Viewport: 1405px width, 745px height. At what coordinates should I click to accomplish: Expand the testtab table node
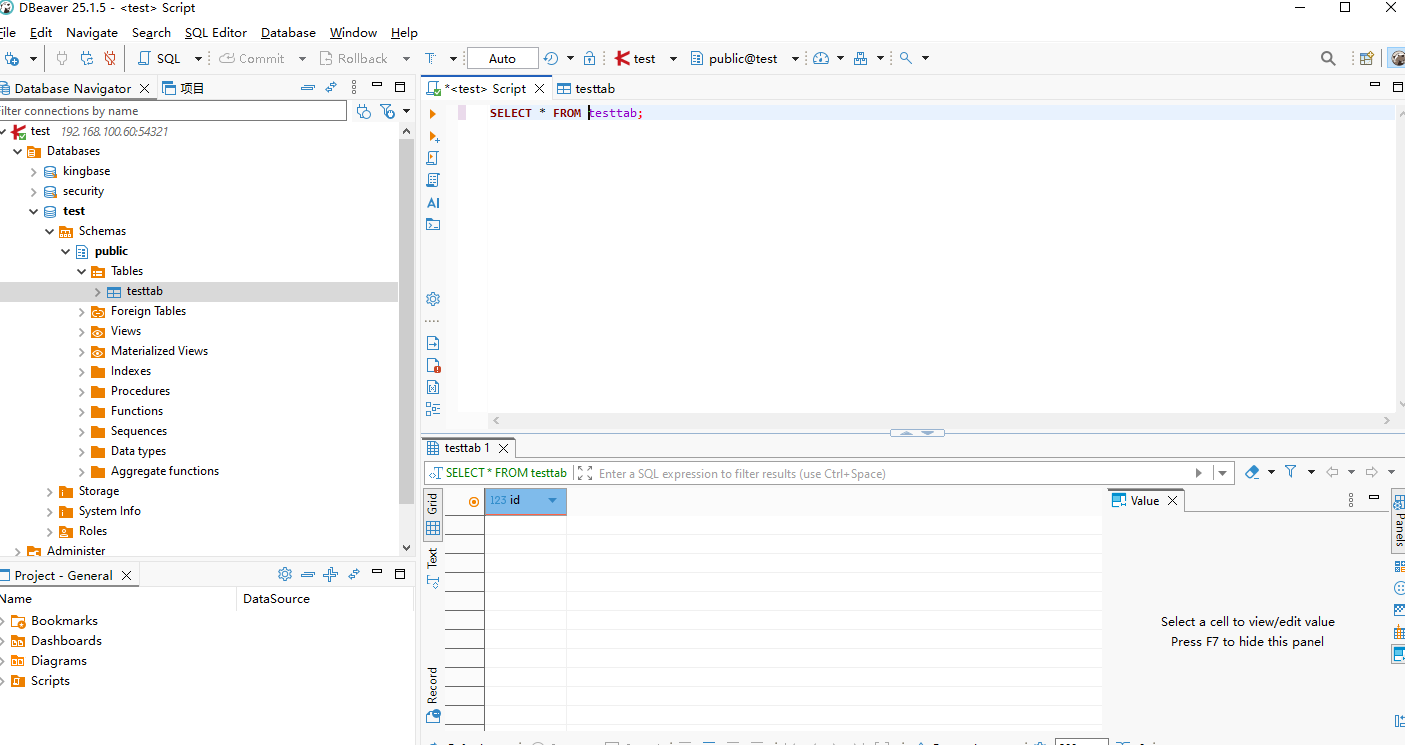point(98,292)
